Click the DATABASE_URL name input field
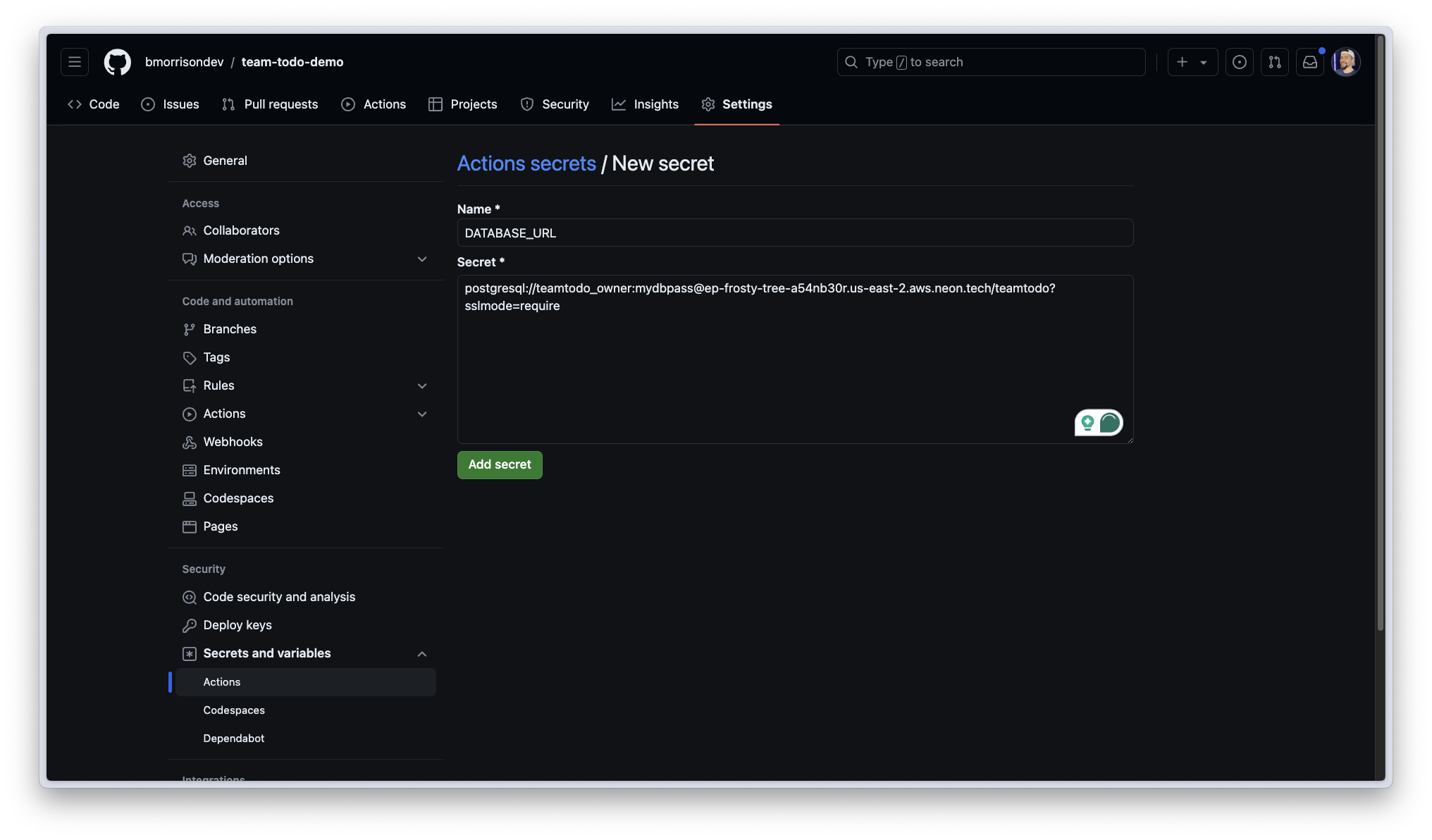 (x=795, y=232)
